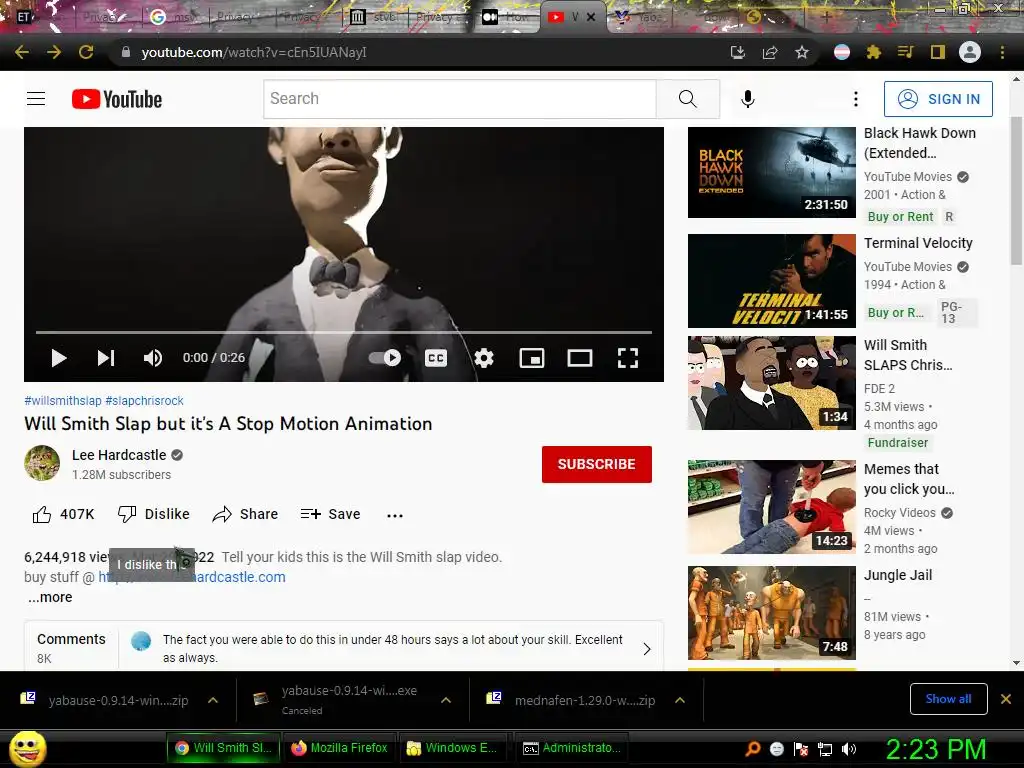Open a new tab with plus button
The width and height of the screenshot is (1024, 768).
pos(825,17)
